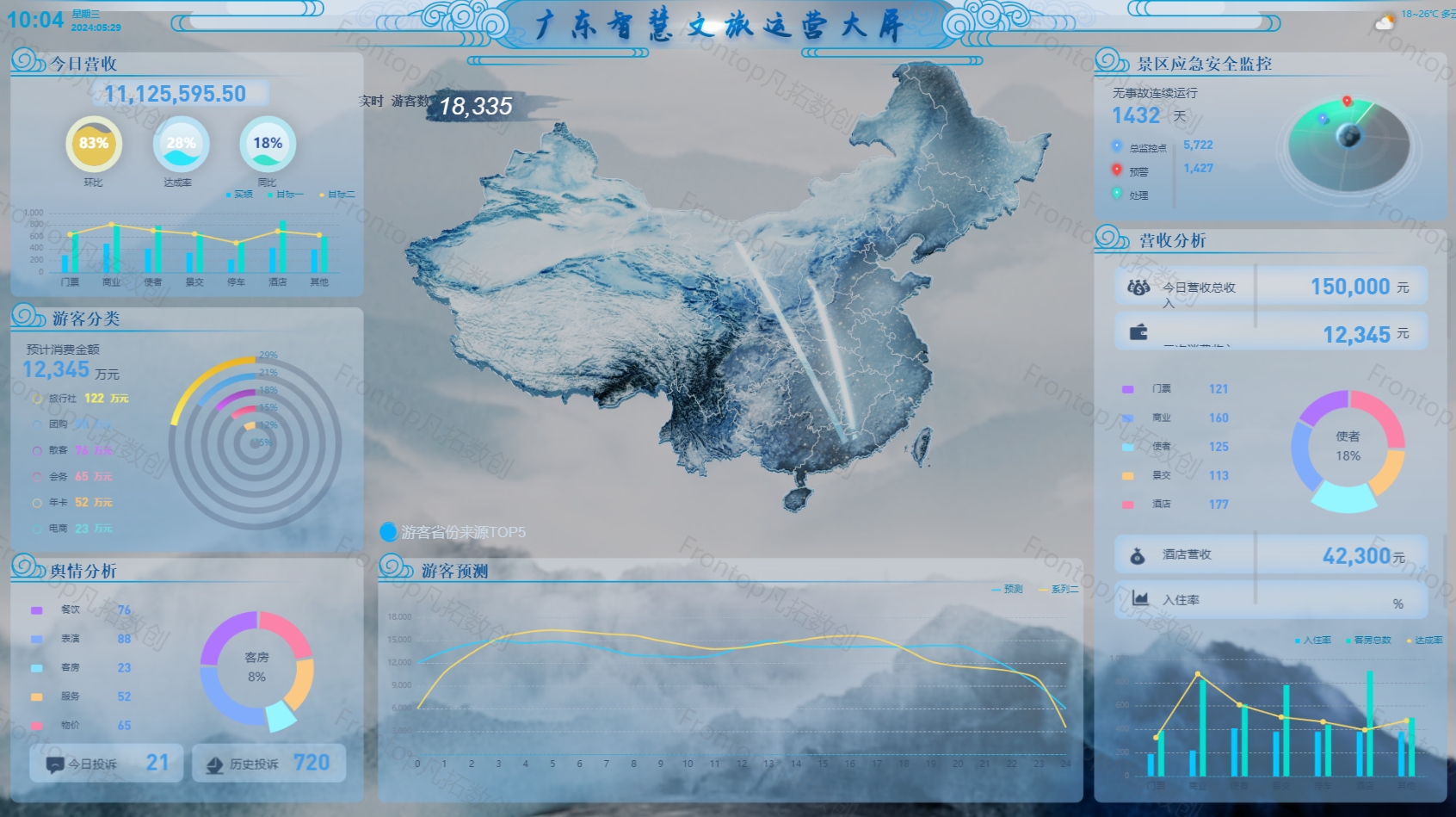Click the pink 酒店 legend swatch in 营收分析
The height and width of the screenshot is (817, 1456).
(1127, 504)
